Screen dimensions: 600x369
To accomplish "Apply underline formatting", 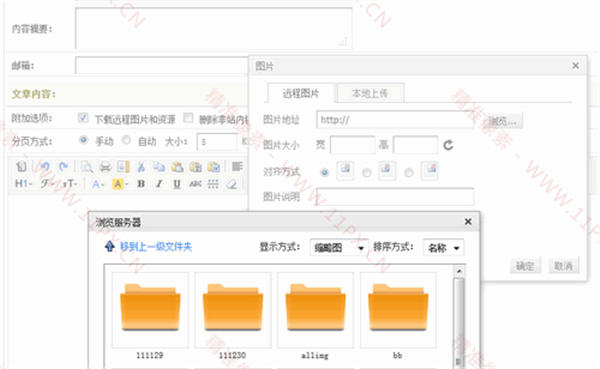I will click(177, 184).
